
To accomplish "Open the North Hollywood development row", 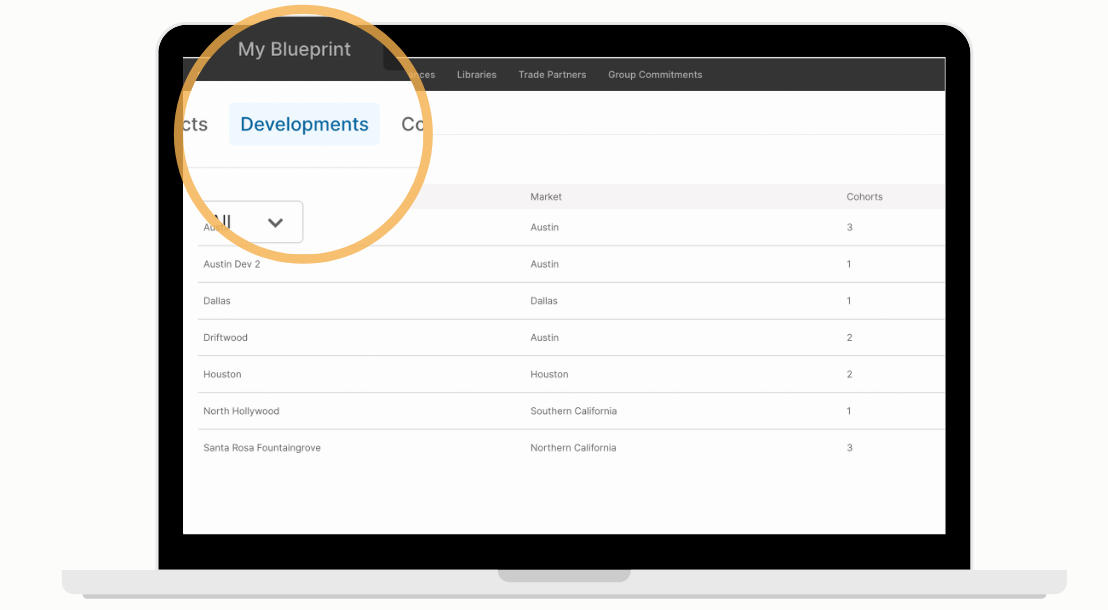I will [571, 411].
